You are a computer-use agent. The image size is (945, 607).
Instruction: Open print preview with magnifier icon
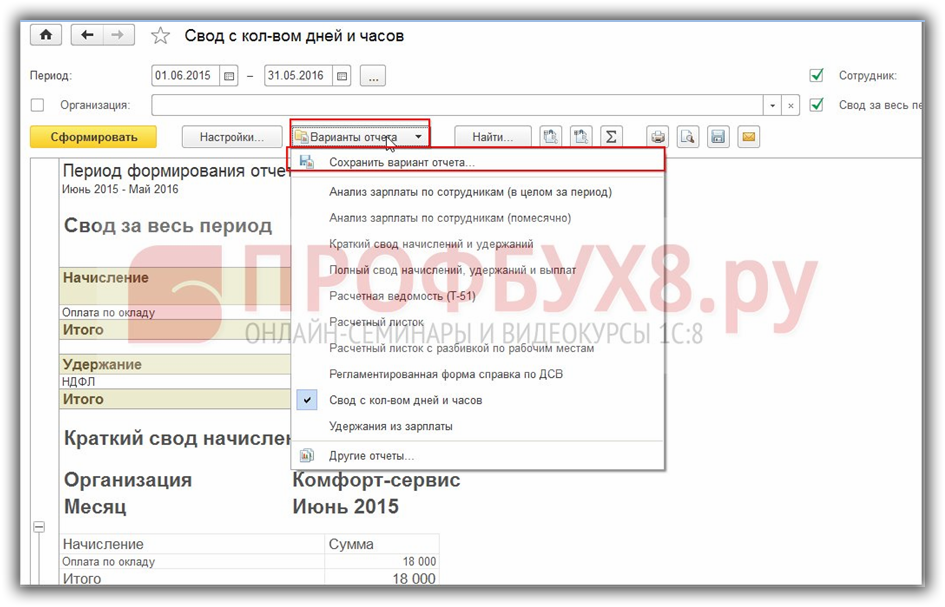687,137
